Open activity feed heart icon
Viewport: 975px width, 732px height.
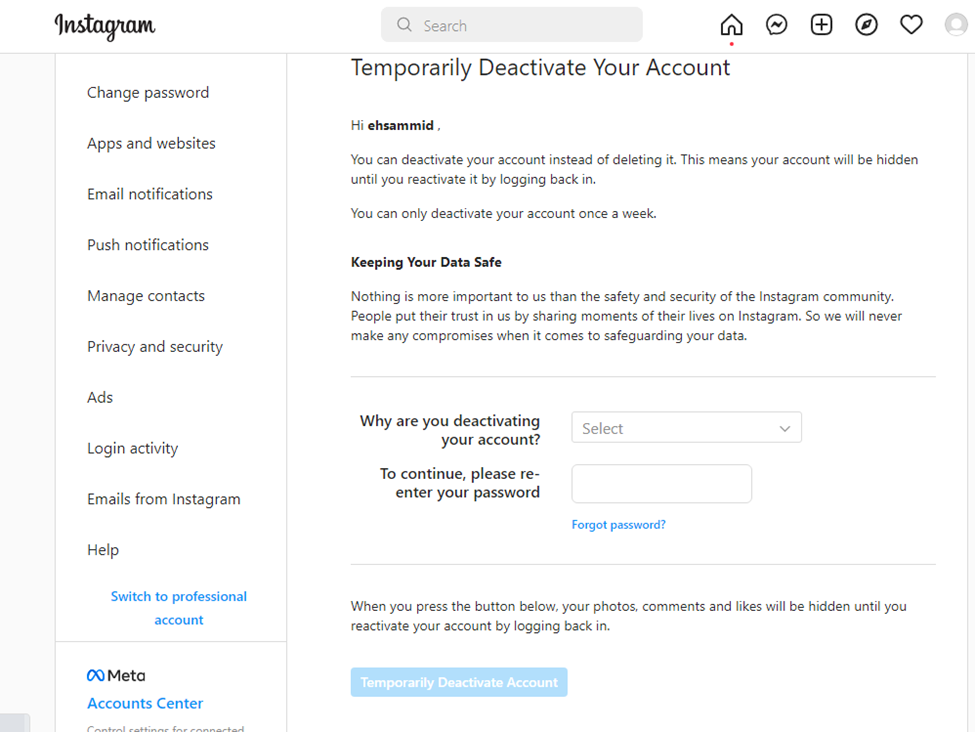[911, 26]
